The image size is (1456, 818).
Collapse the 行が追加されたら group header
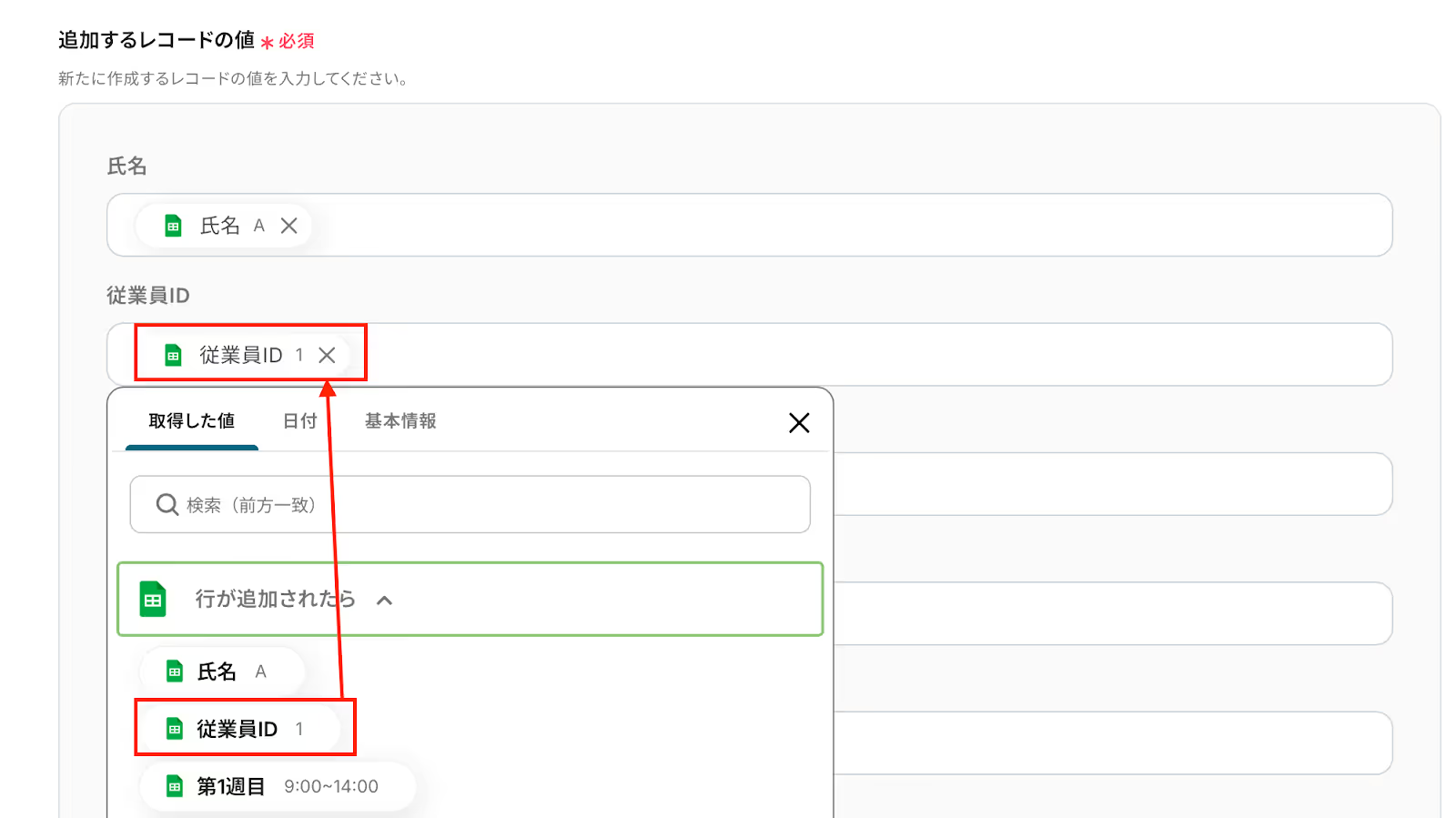(470, 599)
